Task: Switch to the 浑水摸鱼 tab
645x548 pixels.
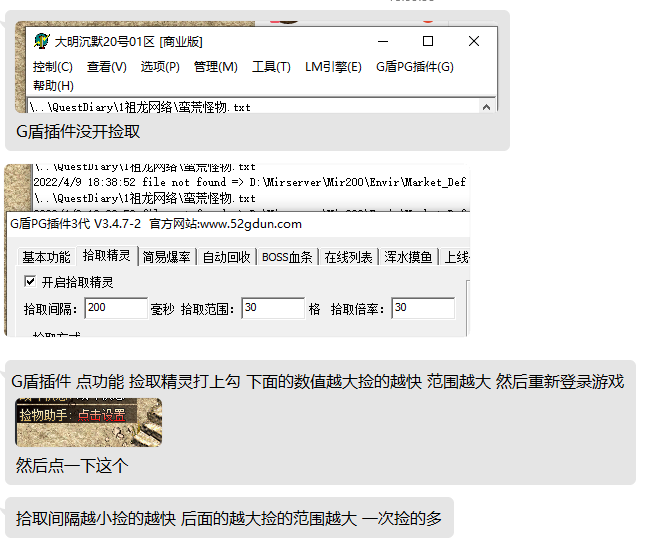Action: point(408,257)
